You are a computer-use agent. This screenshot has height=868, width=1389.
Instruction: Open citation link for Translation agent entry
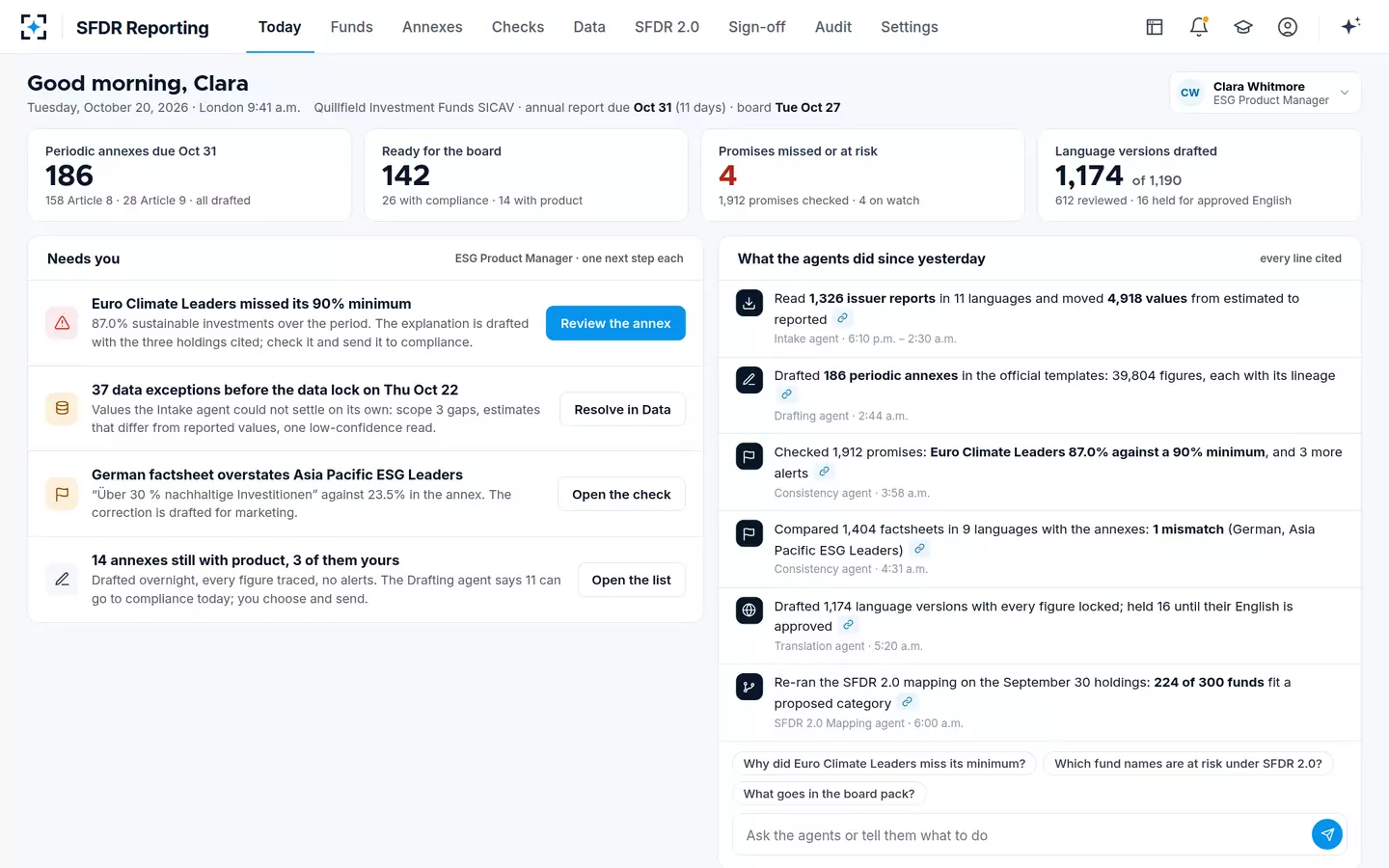[x=848, y=625]
